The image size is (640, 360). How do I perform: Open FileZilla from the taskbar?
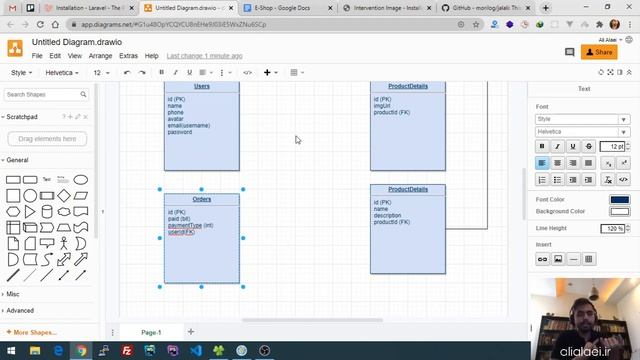click(x=127, y=351)
